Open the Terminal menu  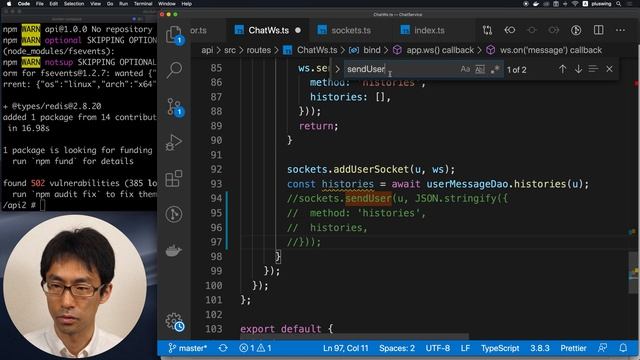coord(143,4)
